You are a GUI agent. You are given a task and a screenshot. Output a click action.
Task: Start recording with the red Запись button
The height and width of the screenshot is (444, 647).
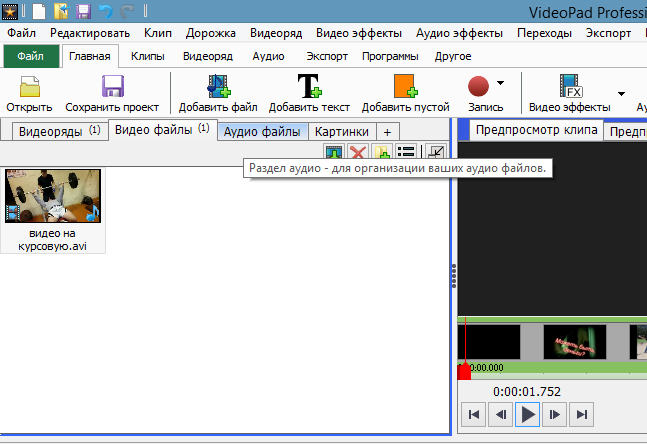tap(479, 86)
